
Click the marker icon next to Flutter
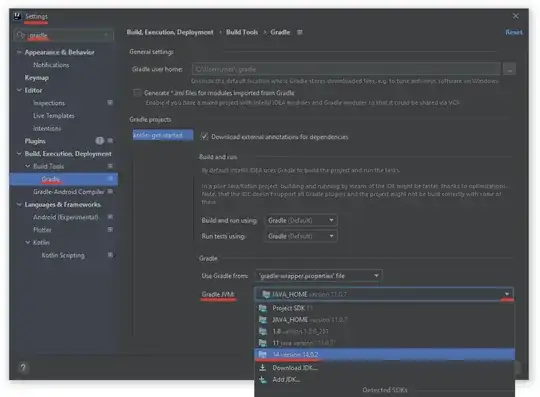(x=110, y=229)
